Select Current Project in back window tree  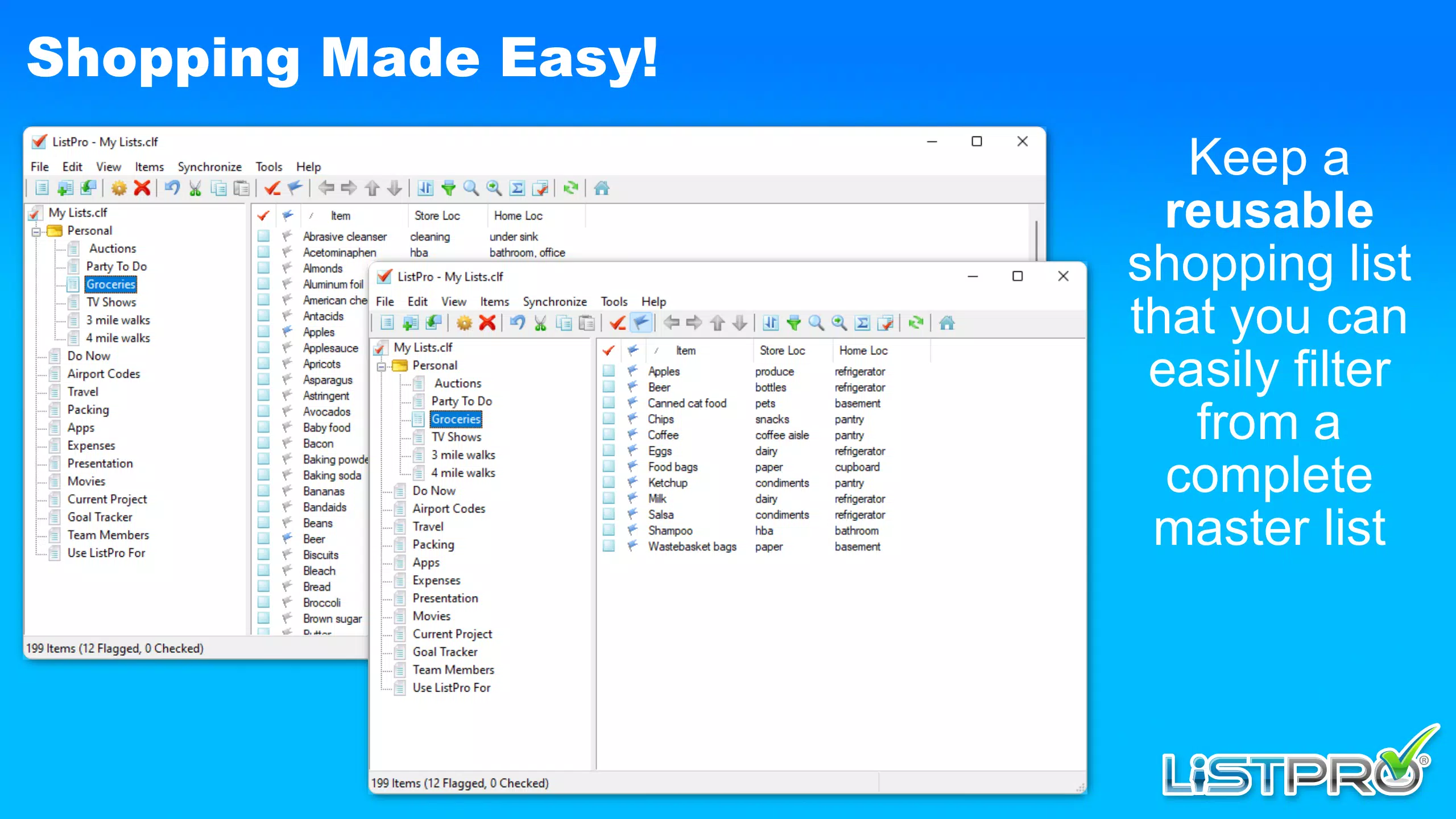pos(107,499)
